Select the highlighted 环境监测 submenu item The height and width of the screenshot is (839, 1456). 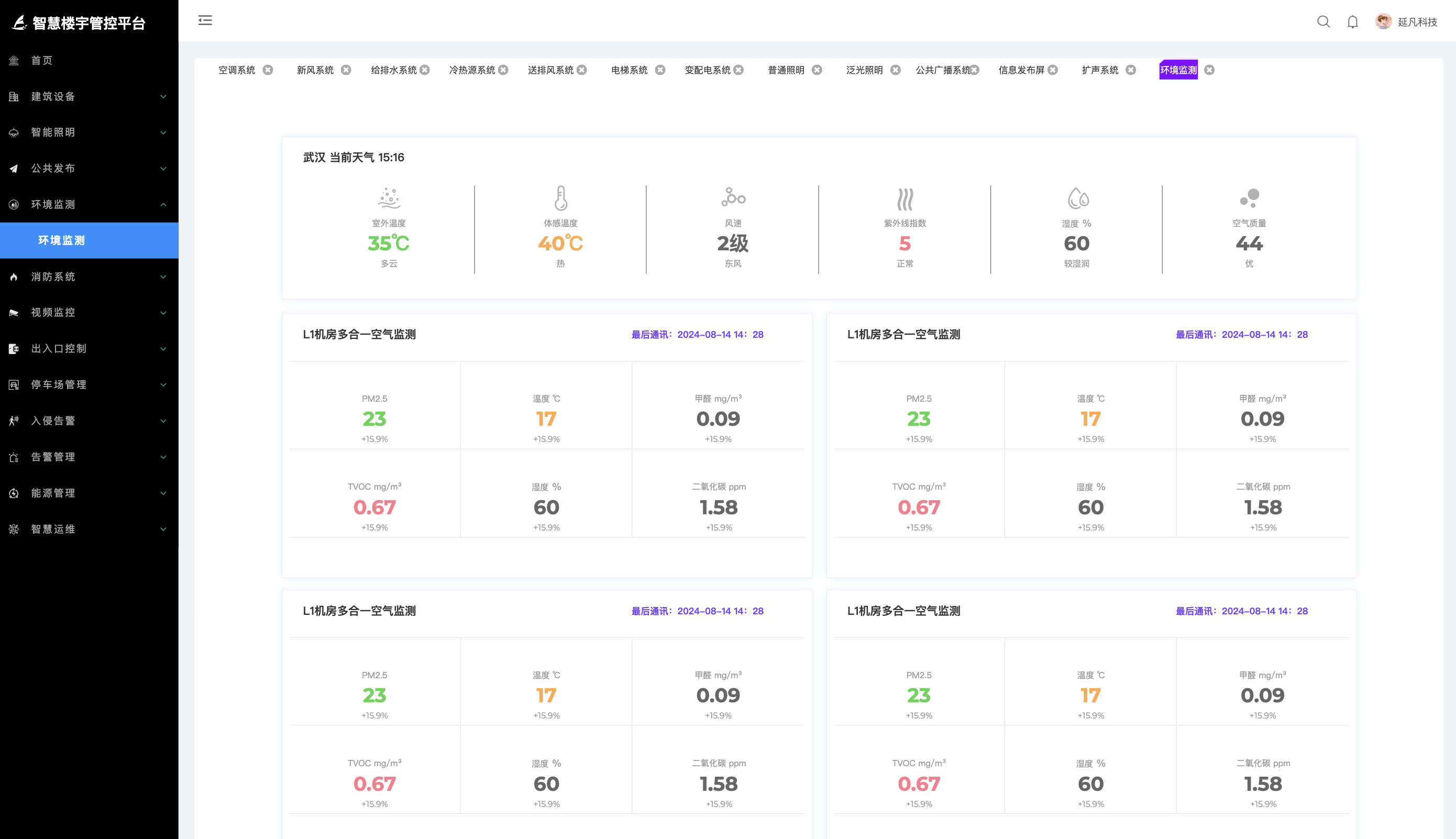(62, 240)
